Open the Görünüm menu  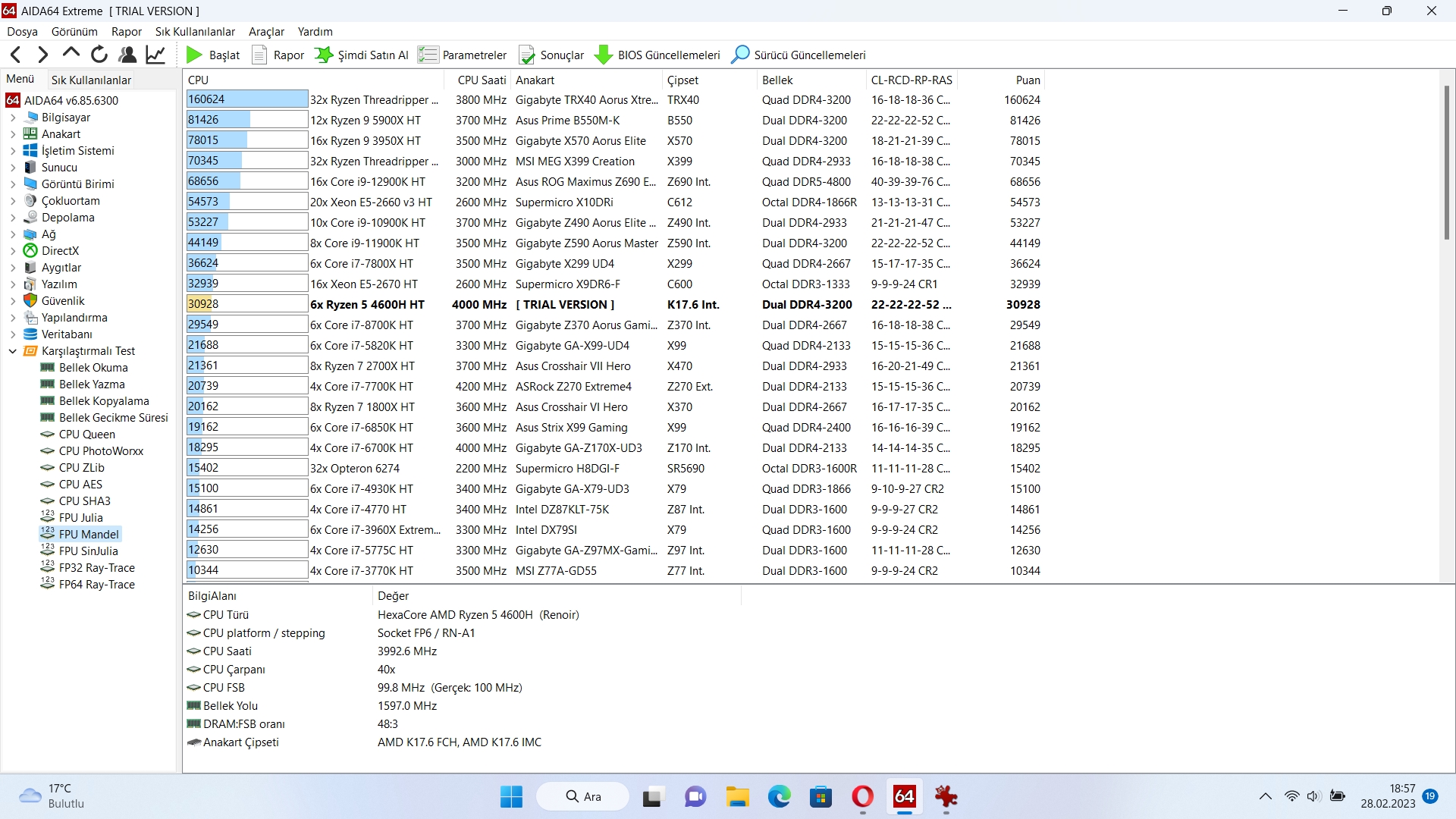74,32
